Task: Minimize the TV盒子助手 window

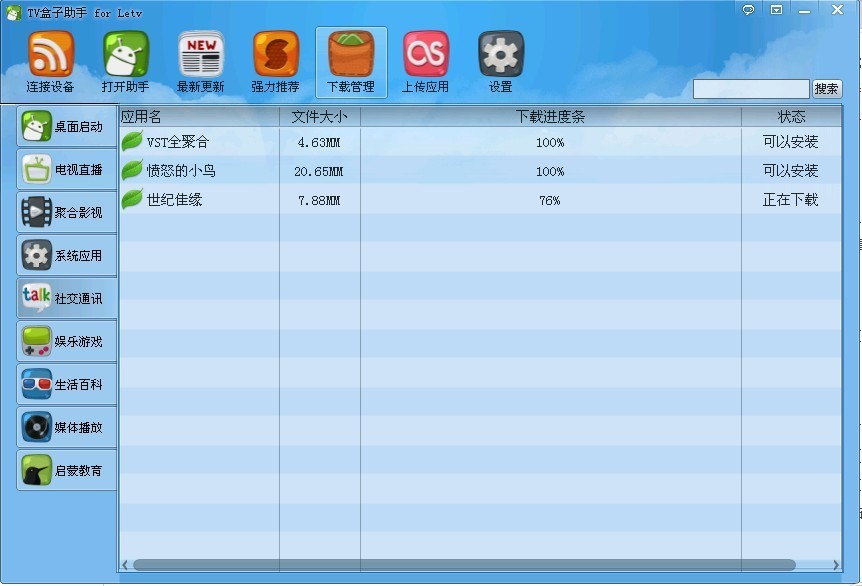Action: tap(805, 10)
